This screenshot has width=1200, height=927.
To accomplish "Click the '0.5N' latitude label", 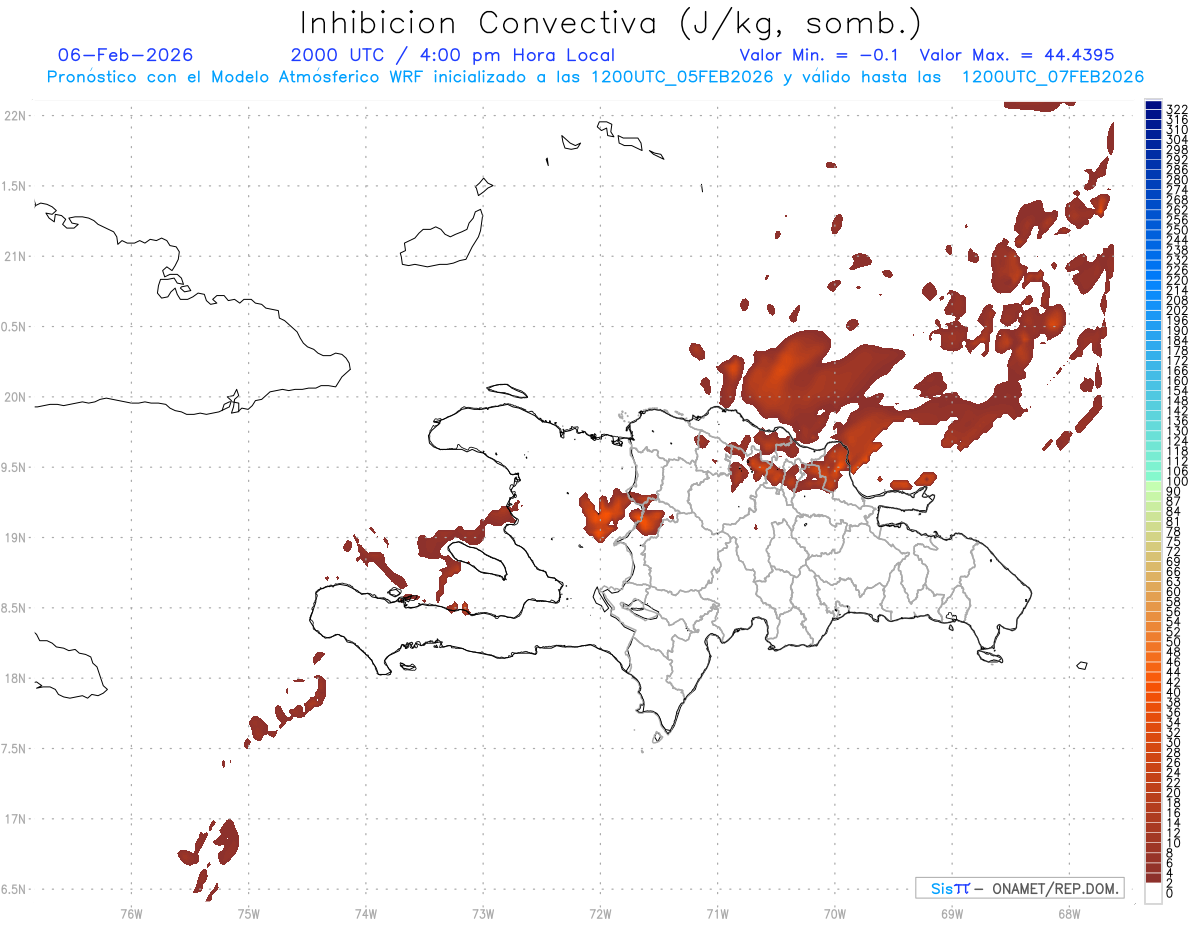I will tap(15, 327).
